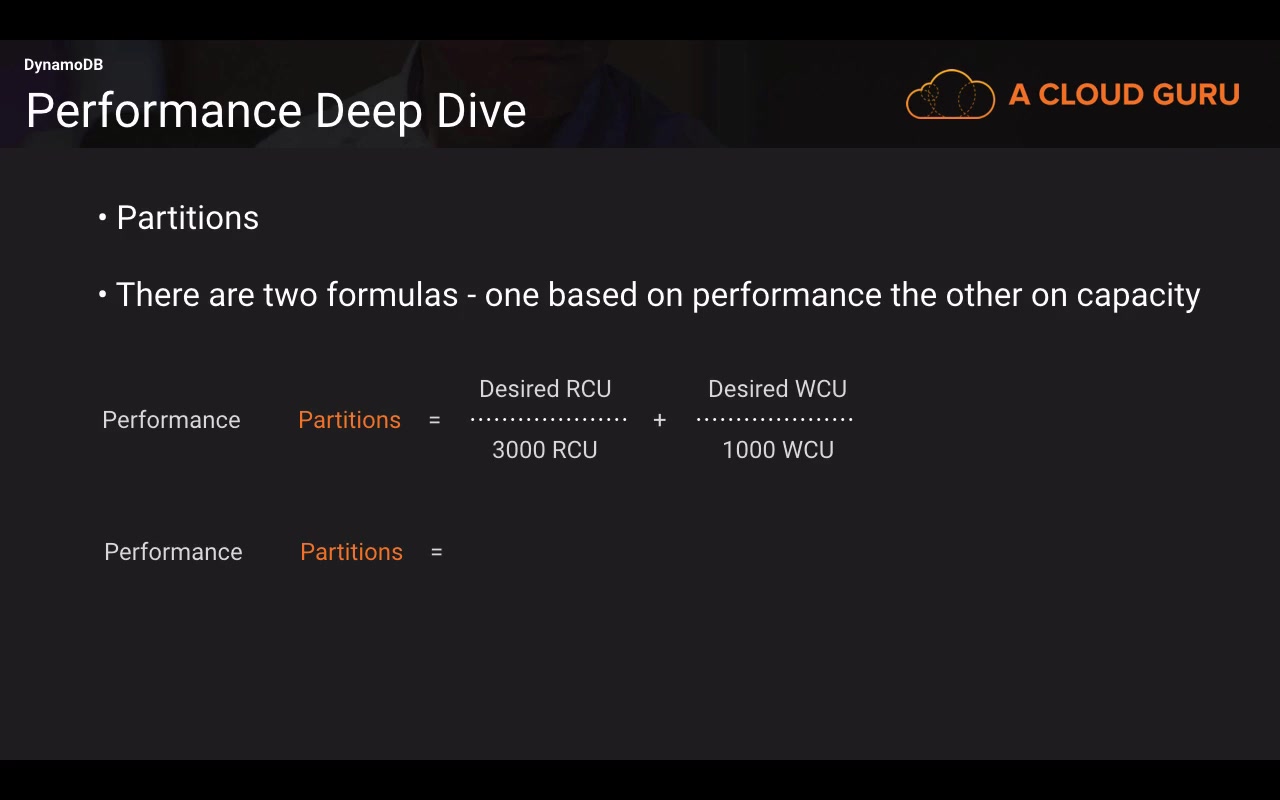This screenshot has width=1280, height=800.
Task: Select the Desired WCU numerator text
Action: coord(777,389)
